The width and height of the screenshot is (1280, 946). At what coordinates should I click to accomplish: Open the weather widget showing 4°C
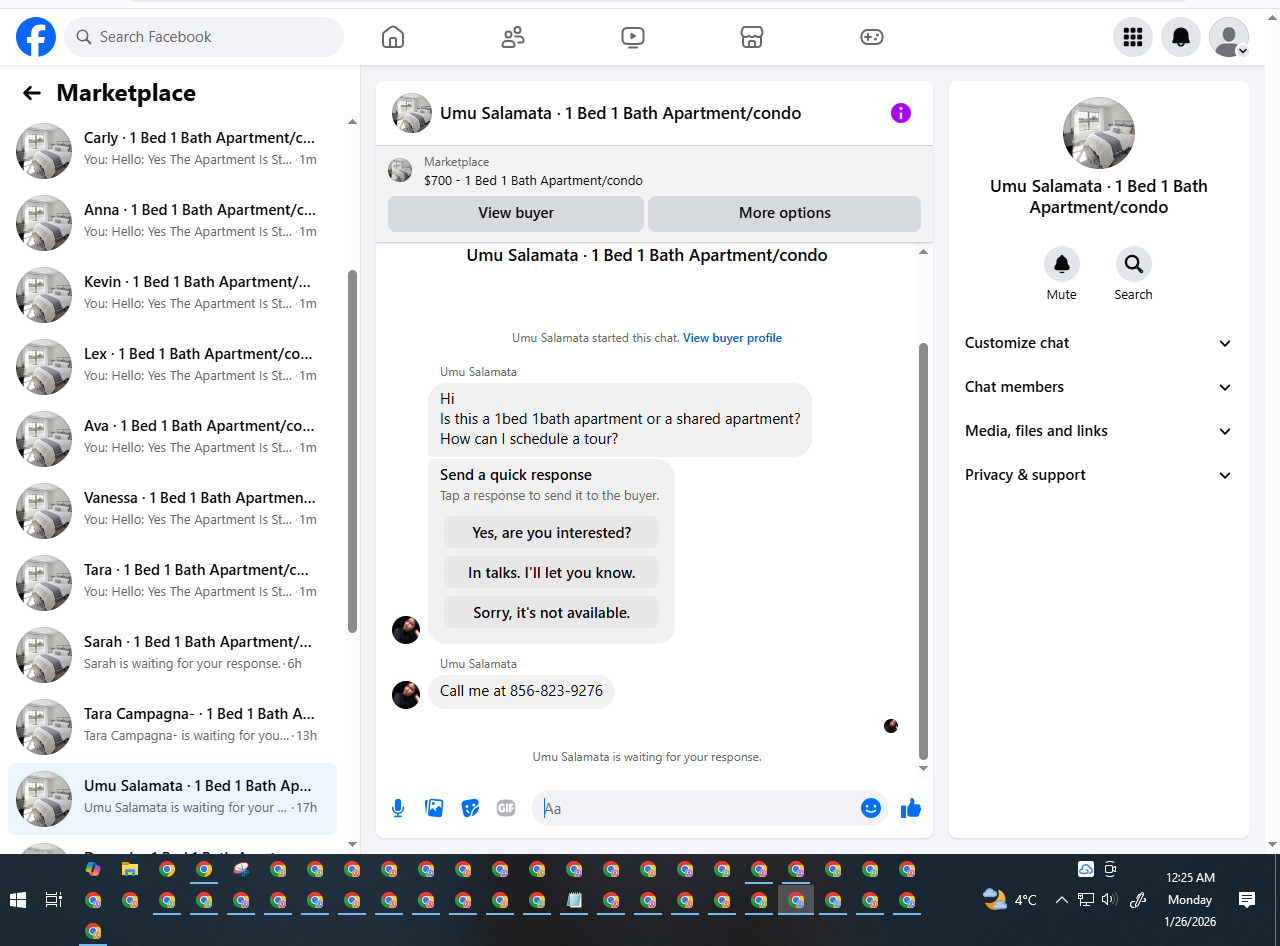(1009, 899)
